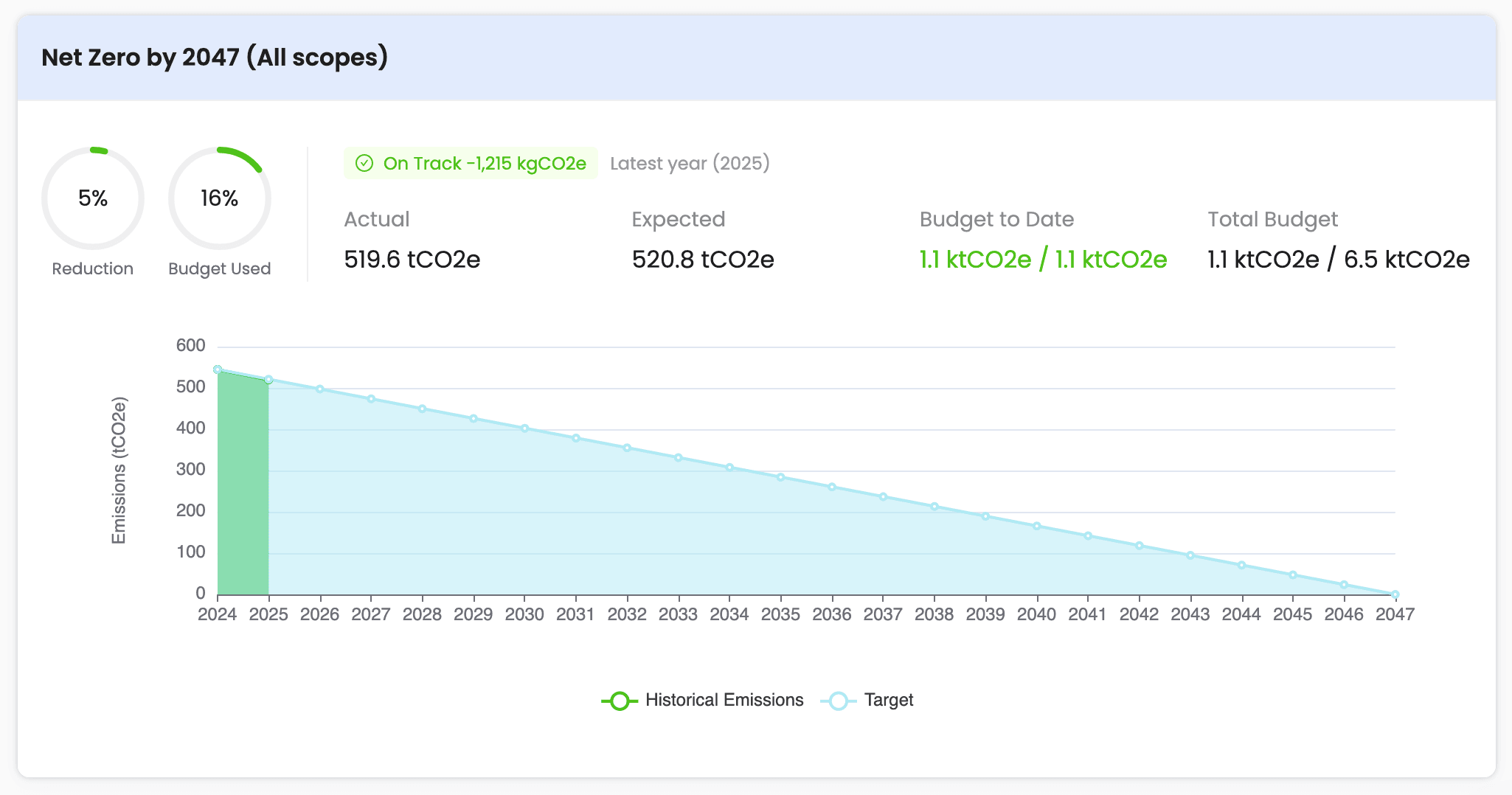Click the On Track checkmark icon

pos(364,163)
